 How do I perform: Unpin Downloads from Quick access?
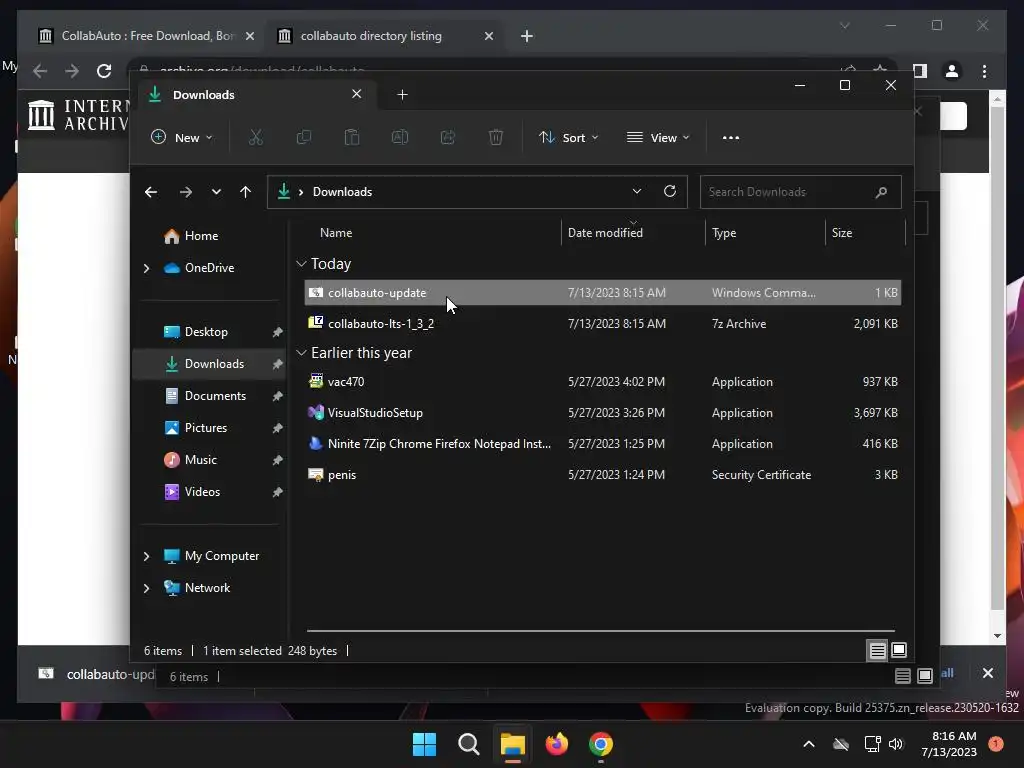click(x=278, y=364)
